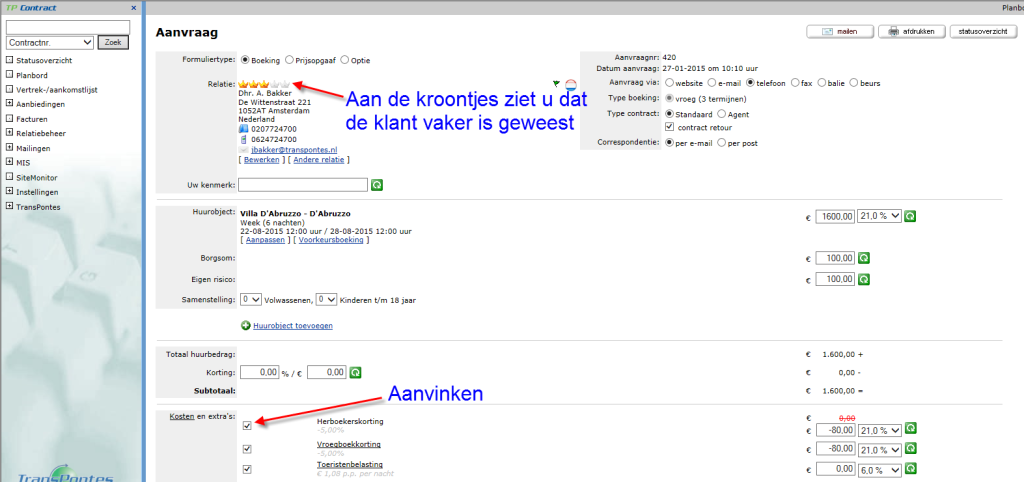Expand the Aanbiedingen tree item
The height and width of the screenshot is (482, 1024).
[9, 104]
